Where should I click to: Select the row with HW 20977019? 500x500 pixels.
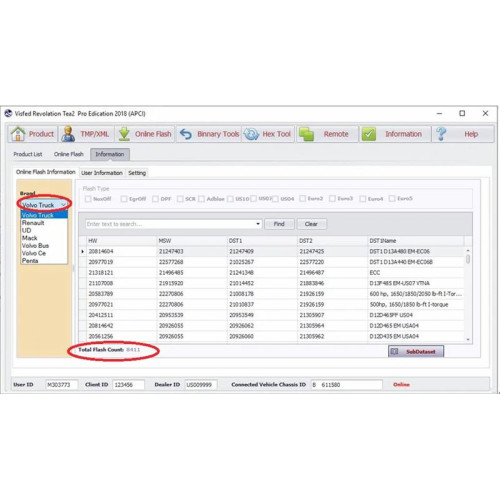tap(272, 262)
